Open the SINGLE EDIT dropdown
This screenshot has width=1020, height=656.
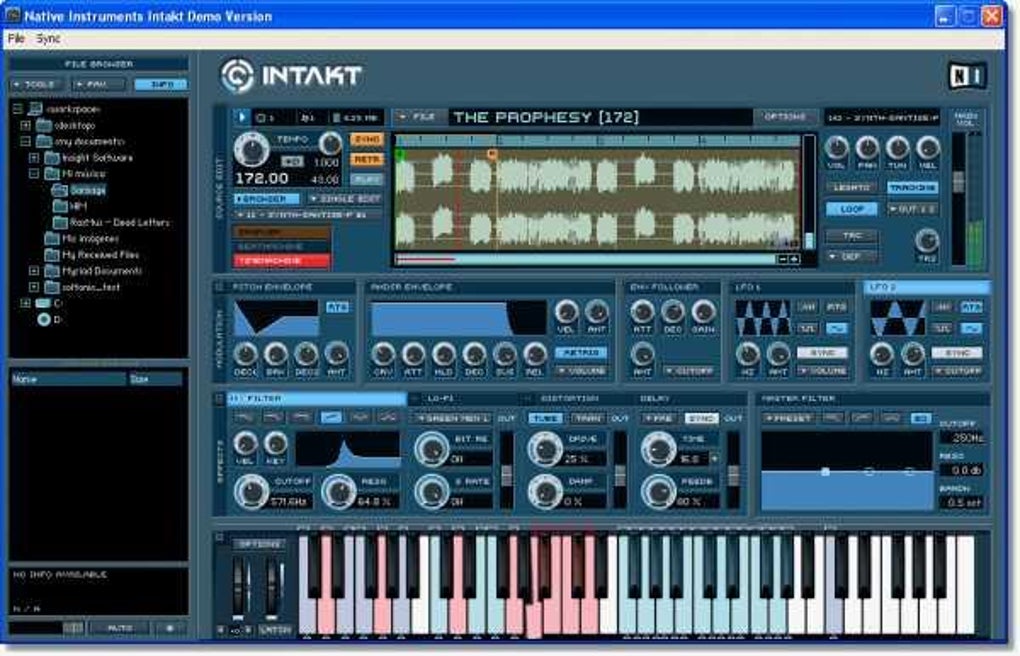(345, 198)
